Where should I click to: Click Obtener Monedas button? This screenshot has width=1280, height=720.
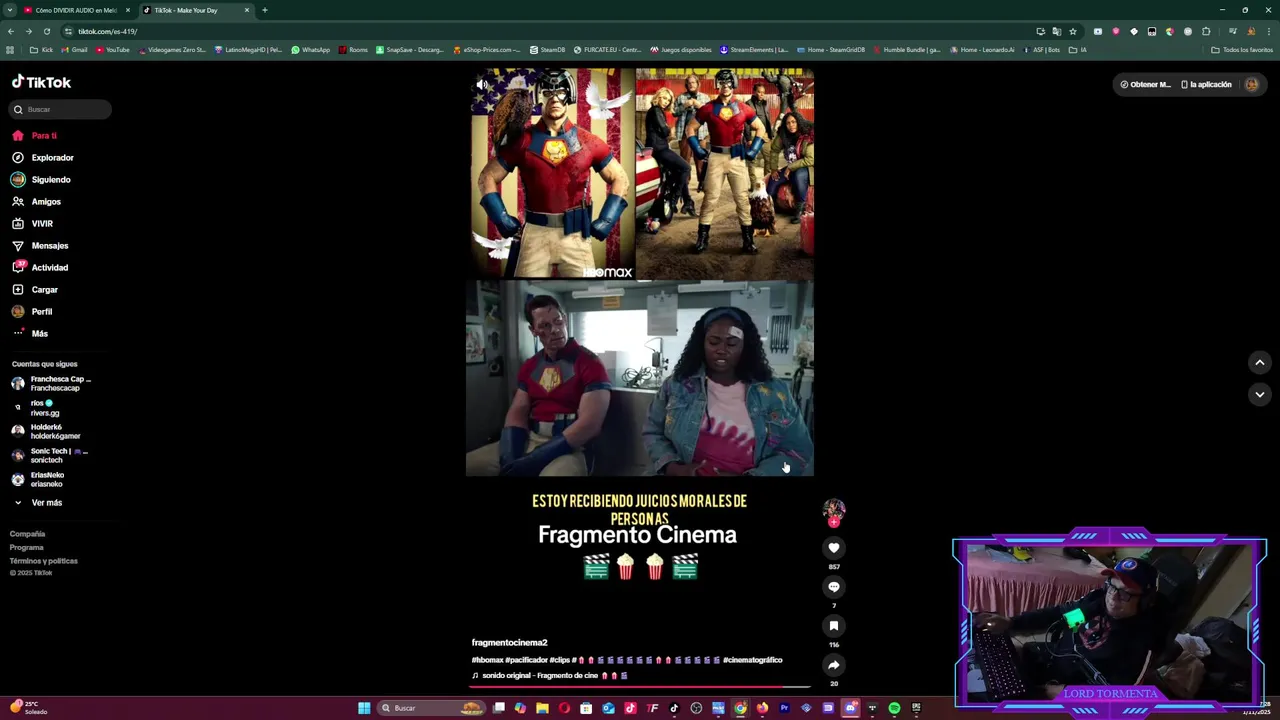[1145, 85]
